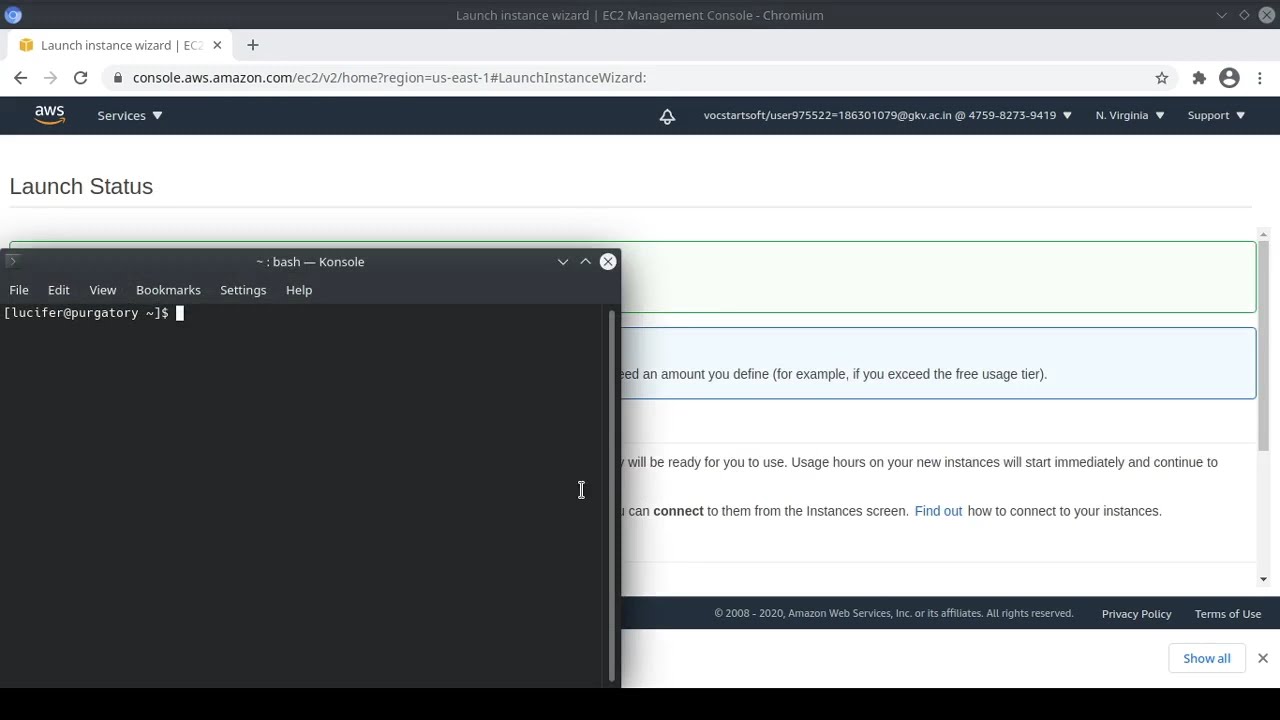
Task: Click the forward navigation arrow in Chromium
Action: (x=50, y=78)
